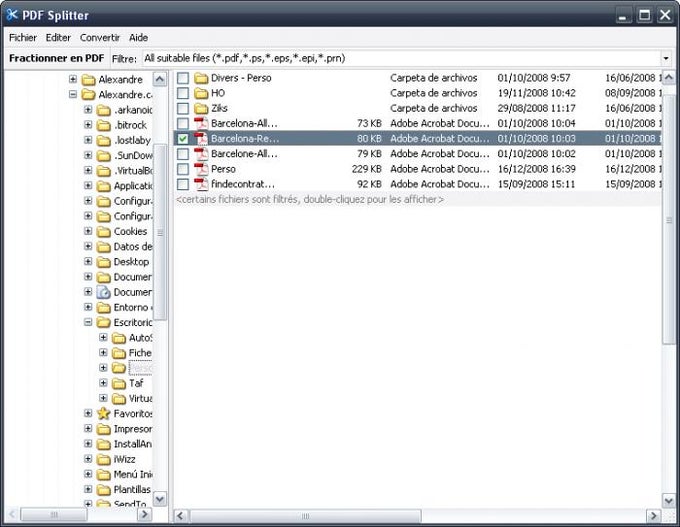Expand the .bitrock tree node

coord(88,125)
